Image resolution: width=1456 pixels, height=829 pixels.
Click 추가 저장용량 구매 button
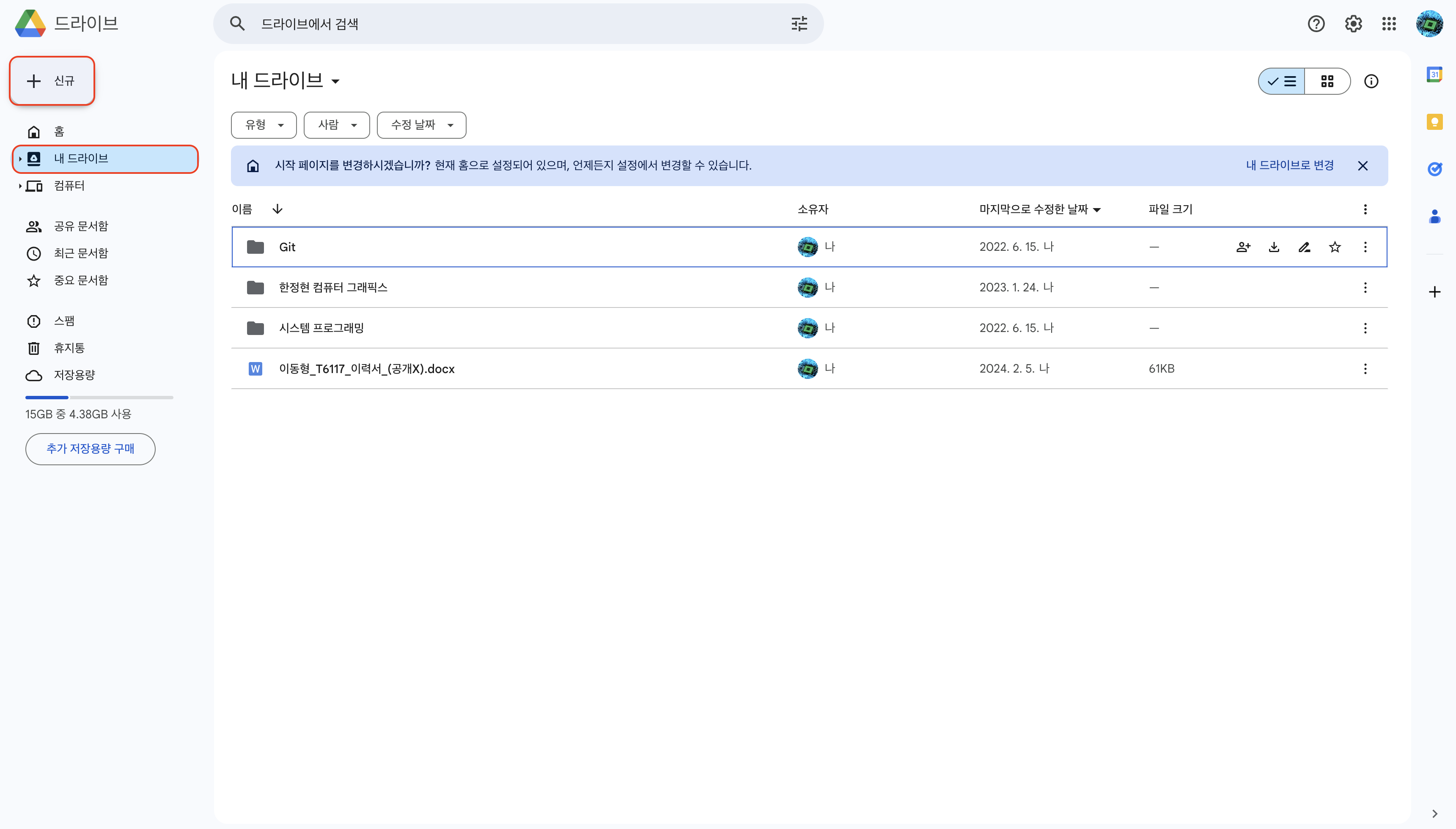(x=90, y=449)
